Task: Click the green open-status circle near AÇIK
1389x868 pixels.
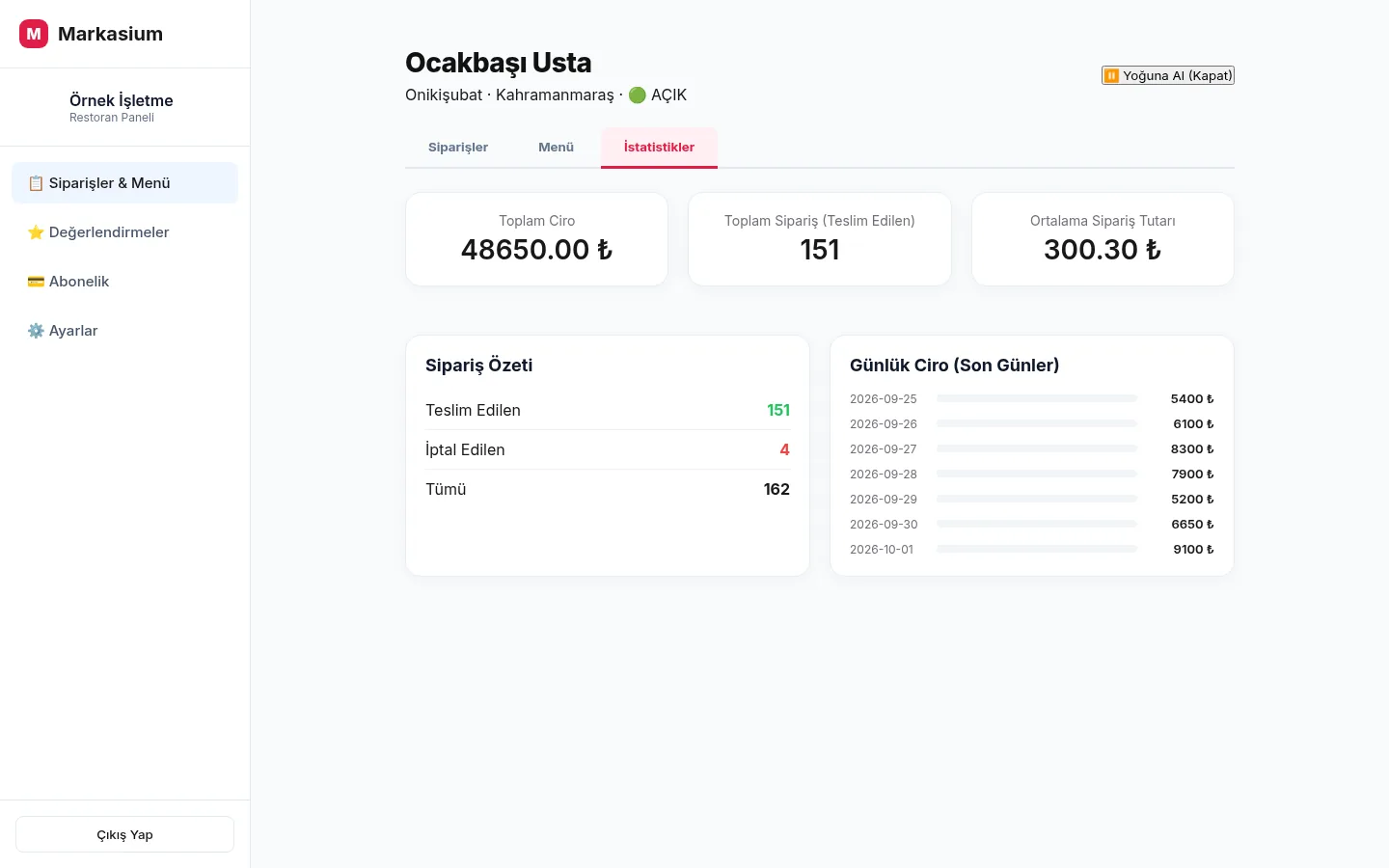Action: 637,95
